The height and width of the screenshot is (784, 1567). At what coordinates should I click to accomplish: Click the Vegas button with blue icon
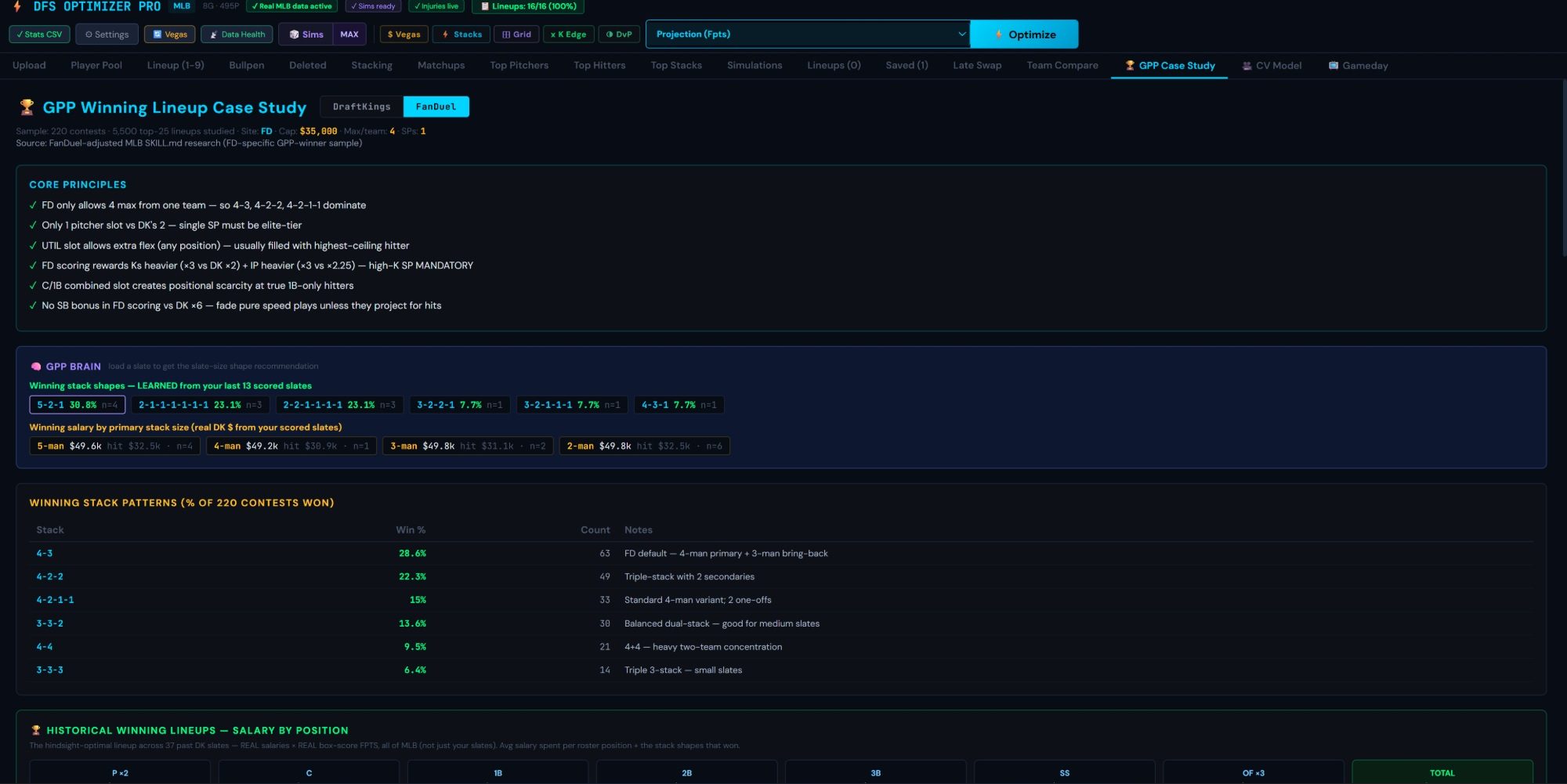(170, 34)
